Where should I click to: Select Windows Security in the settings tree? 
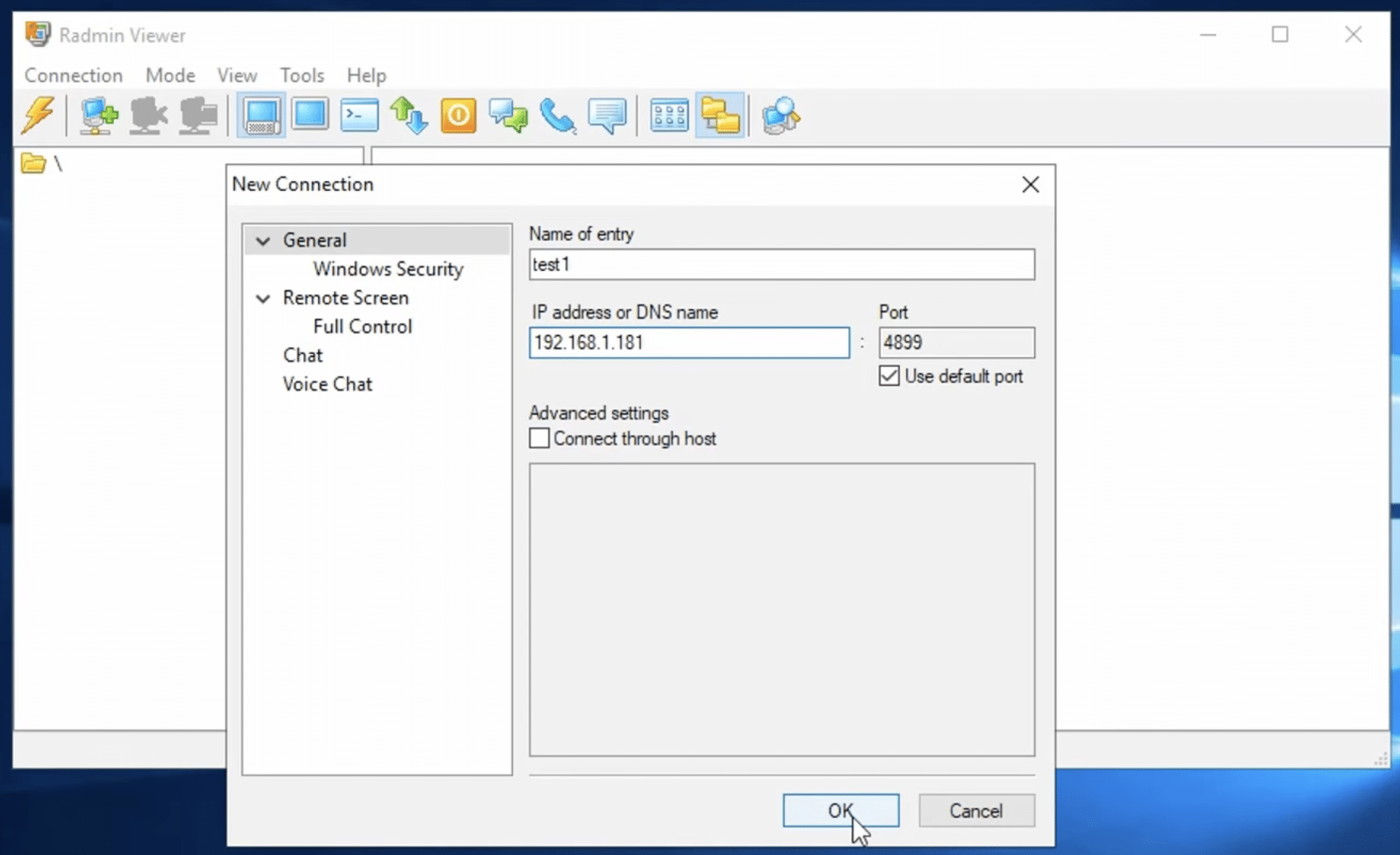click(x=388, y=269)
